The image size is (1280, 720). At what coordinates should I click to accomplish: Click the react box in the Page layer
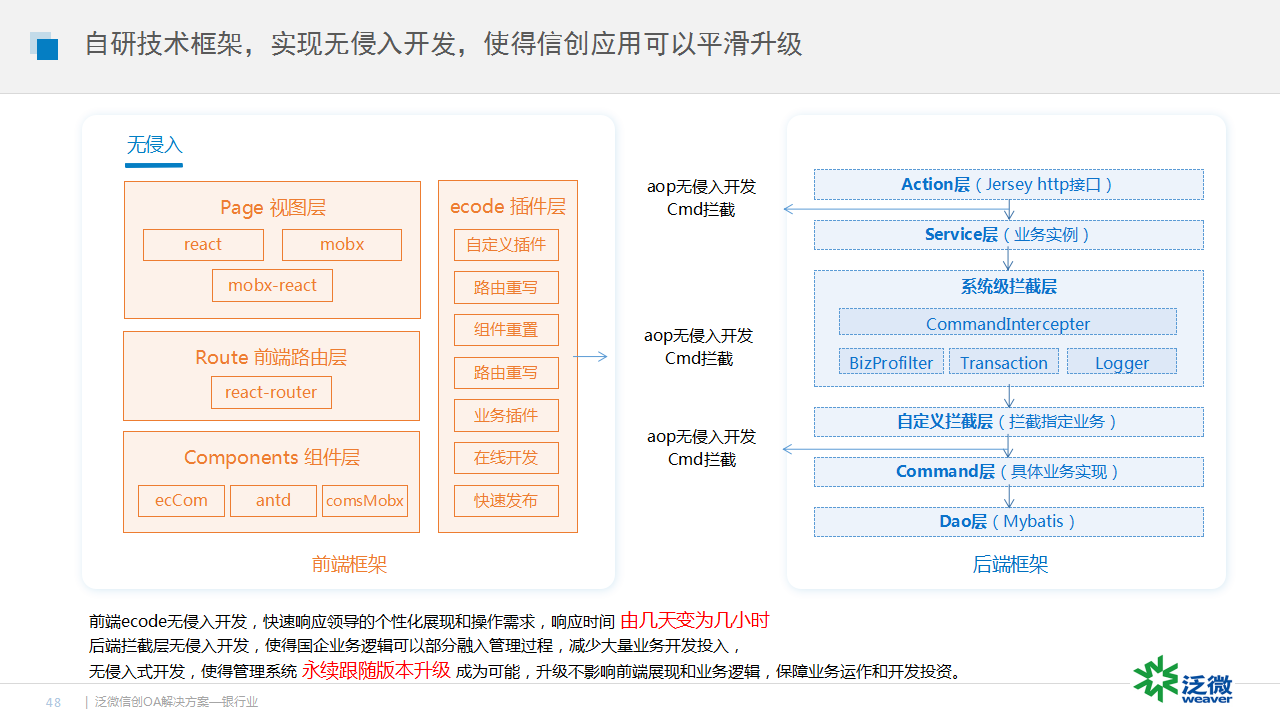click(203, 245)
